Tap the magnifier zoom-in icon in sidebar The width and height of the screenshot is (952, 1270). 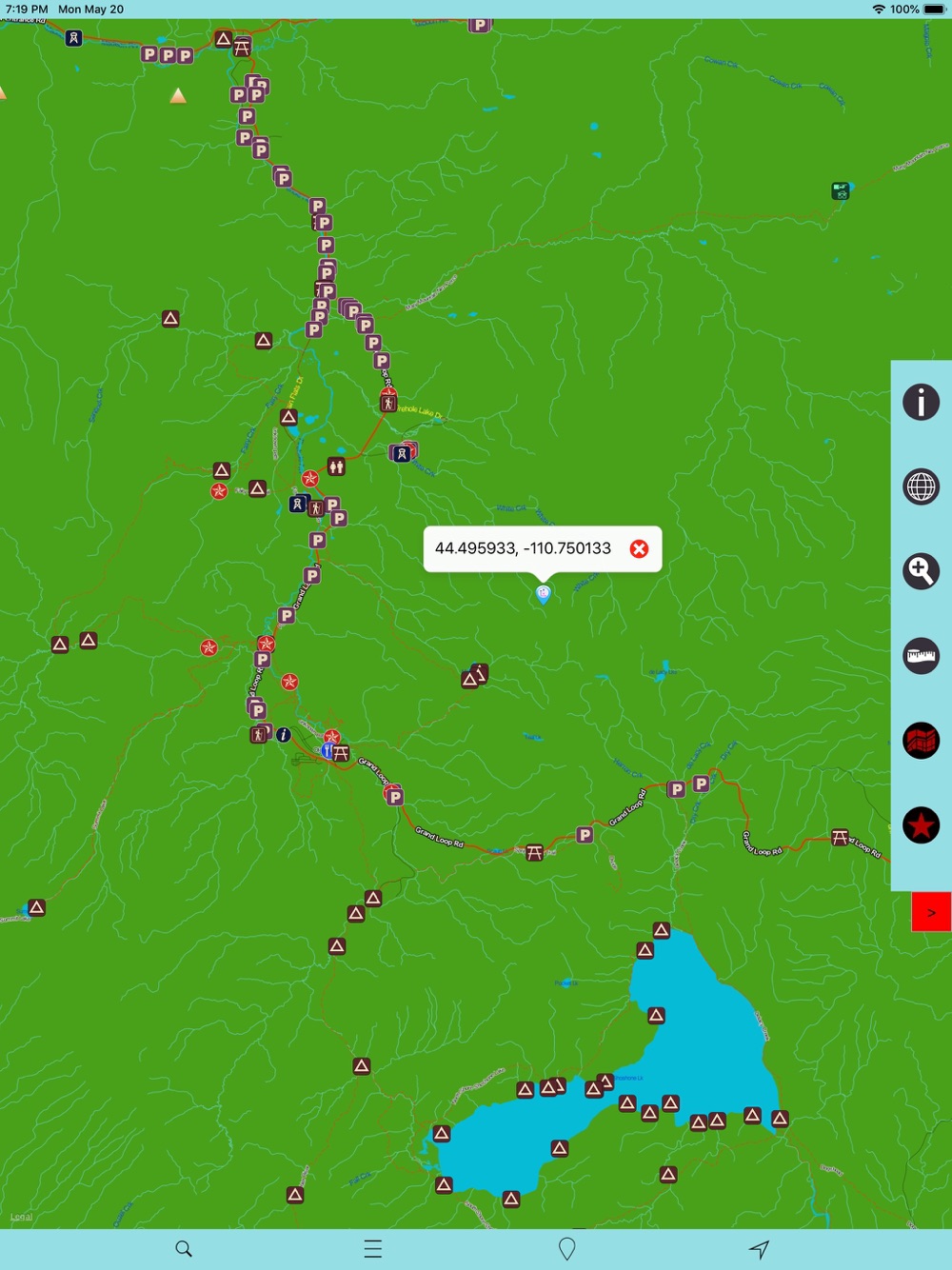(921, 571)
